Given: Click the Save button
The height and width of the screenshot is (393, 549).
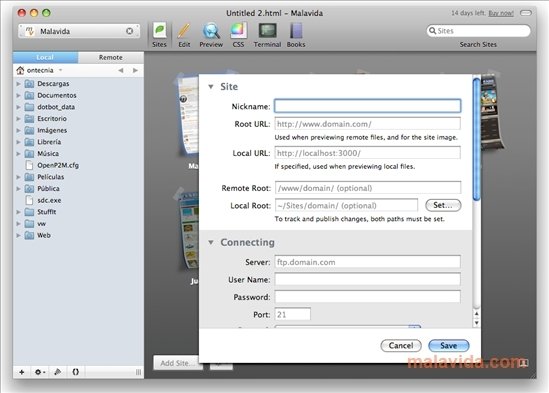Looking at the screenshot, I should coord(449,346).
